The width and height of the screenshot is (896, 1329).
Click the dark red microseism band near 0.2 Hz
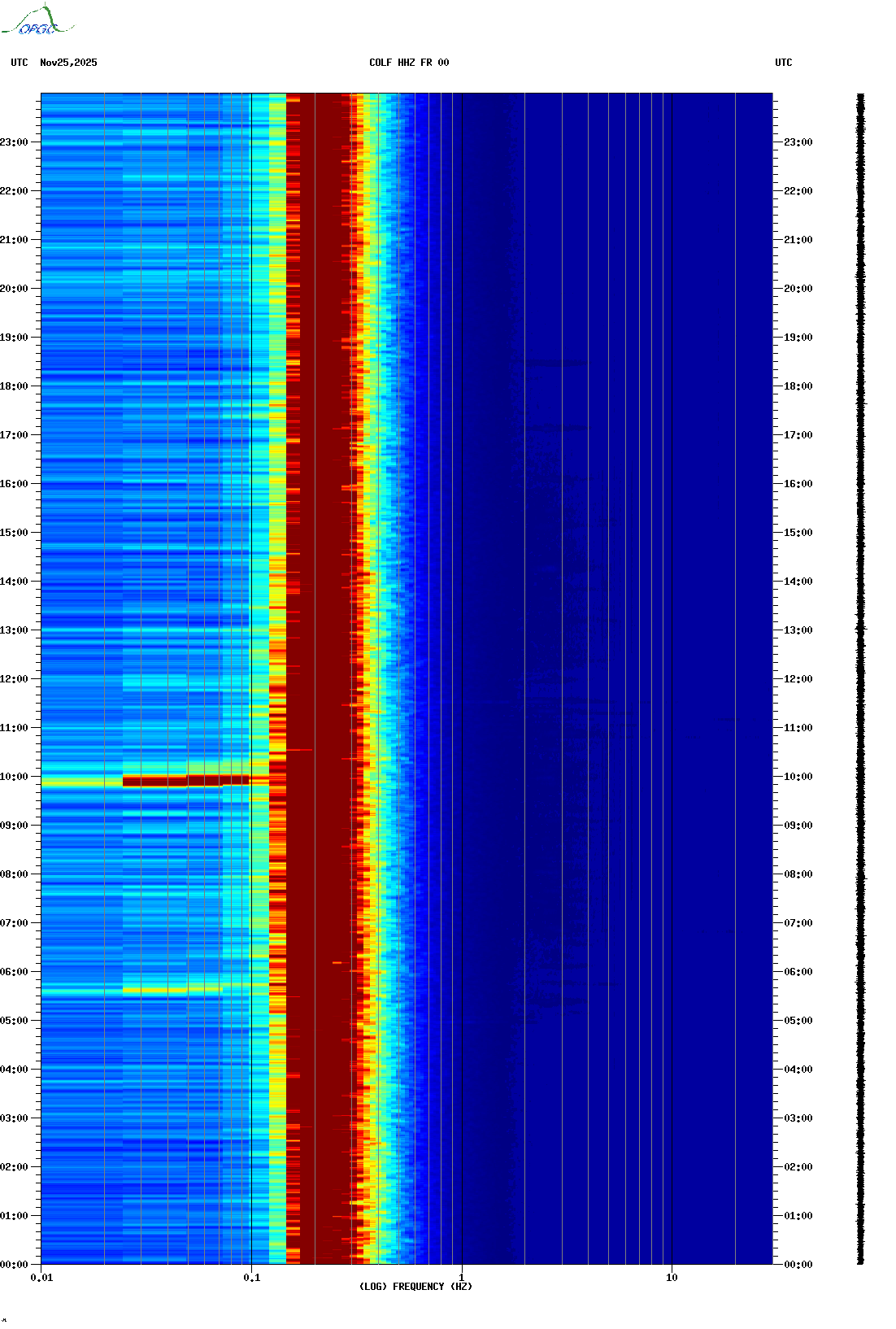coord(321,569)
